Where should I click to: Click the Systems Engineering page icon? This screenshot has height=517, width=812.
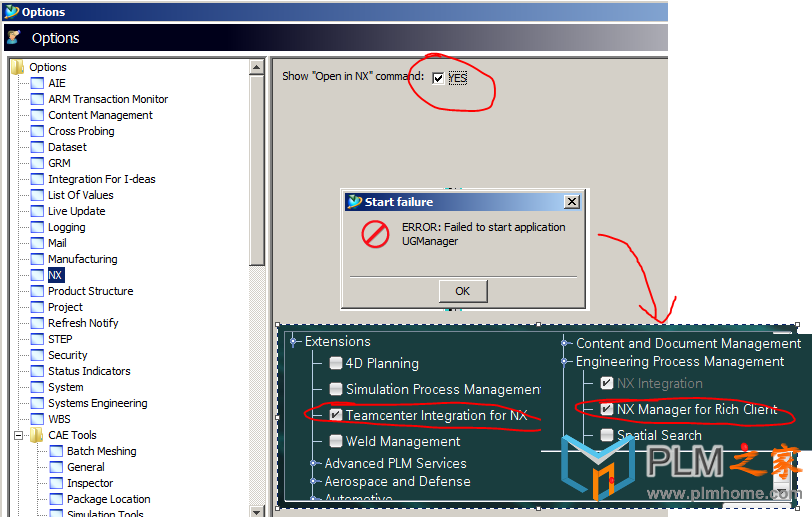pos(37,403)
